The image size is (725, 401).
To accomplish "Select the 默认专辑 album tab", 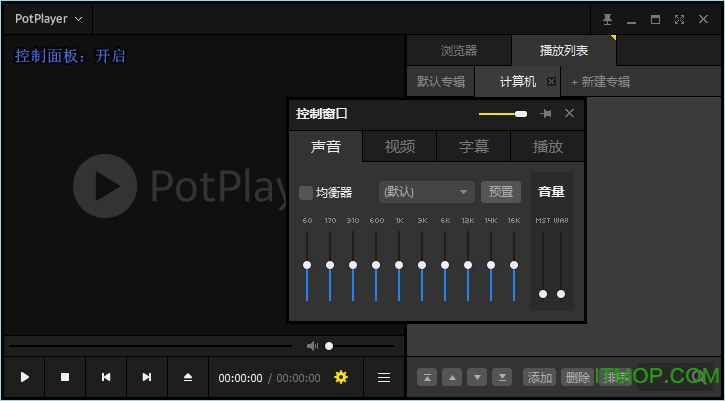I will click(x=441, y=82).
